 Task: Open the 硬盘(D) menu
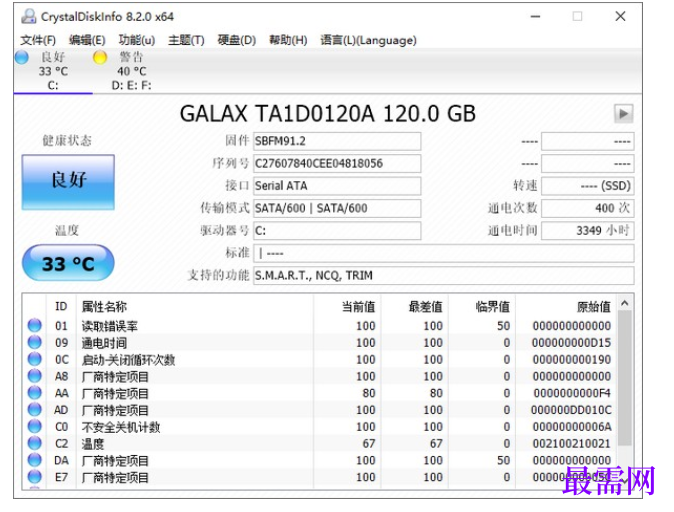[236, 40]
